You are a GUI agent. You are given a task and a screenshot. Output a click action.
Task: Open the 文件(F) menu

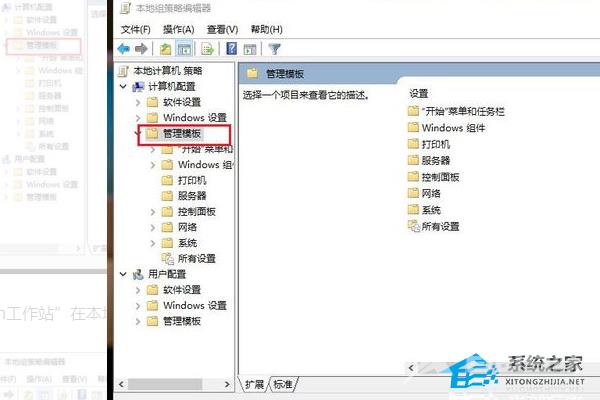click(x=135, y=29)
